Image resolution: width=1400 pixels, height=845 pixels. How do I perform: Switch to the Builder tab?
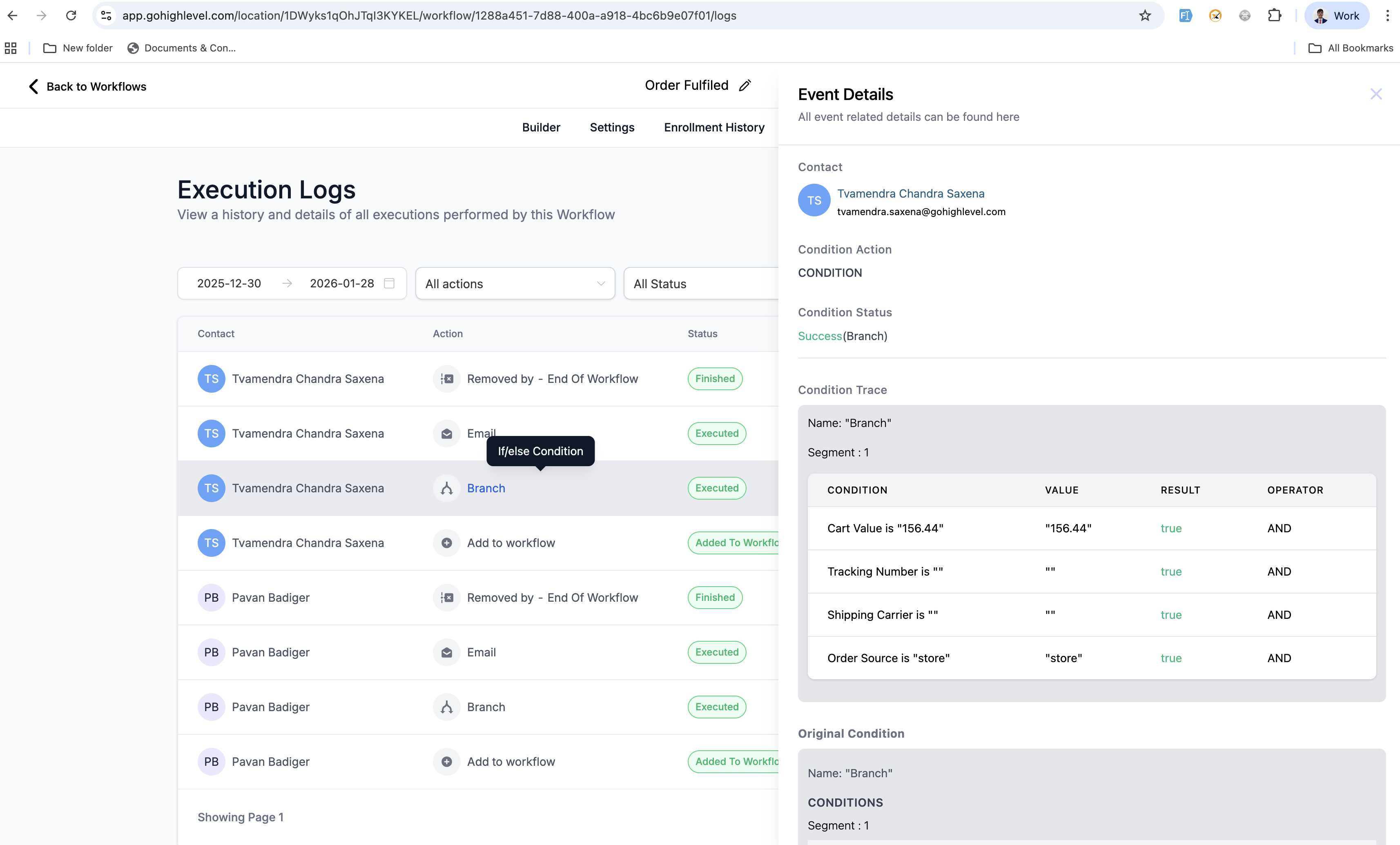(x=541, y=127)
